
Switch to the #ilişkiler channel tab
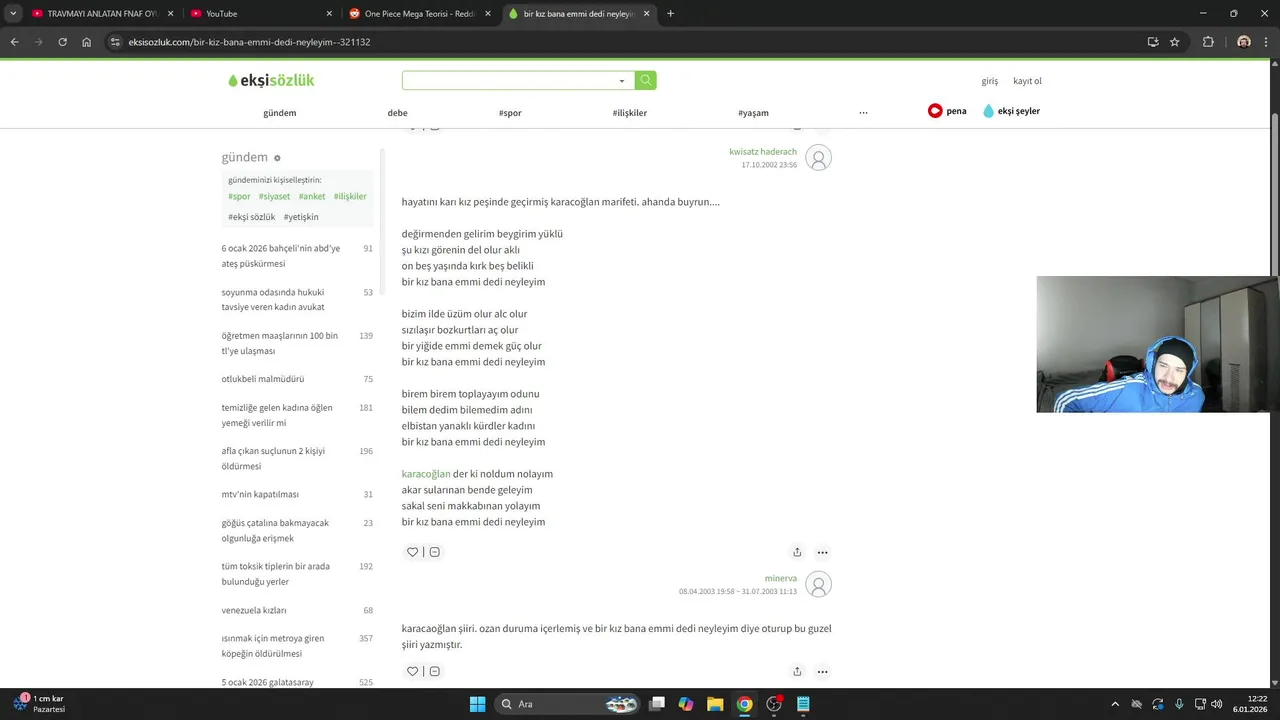coord(630,113)
